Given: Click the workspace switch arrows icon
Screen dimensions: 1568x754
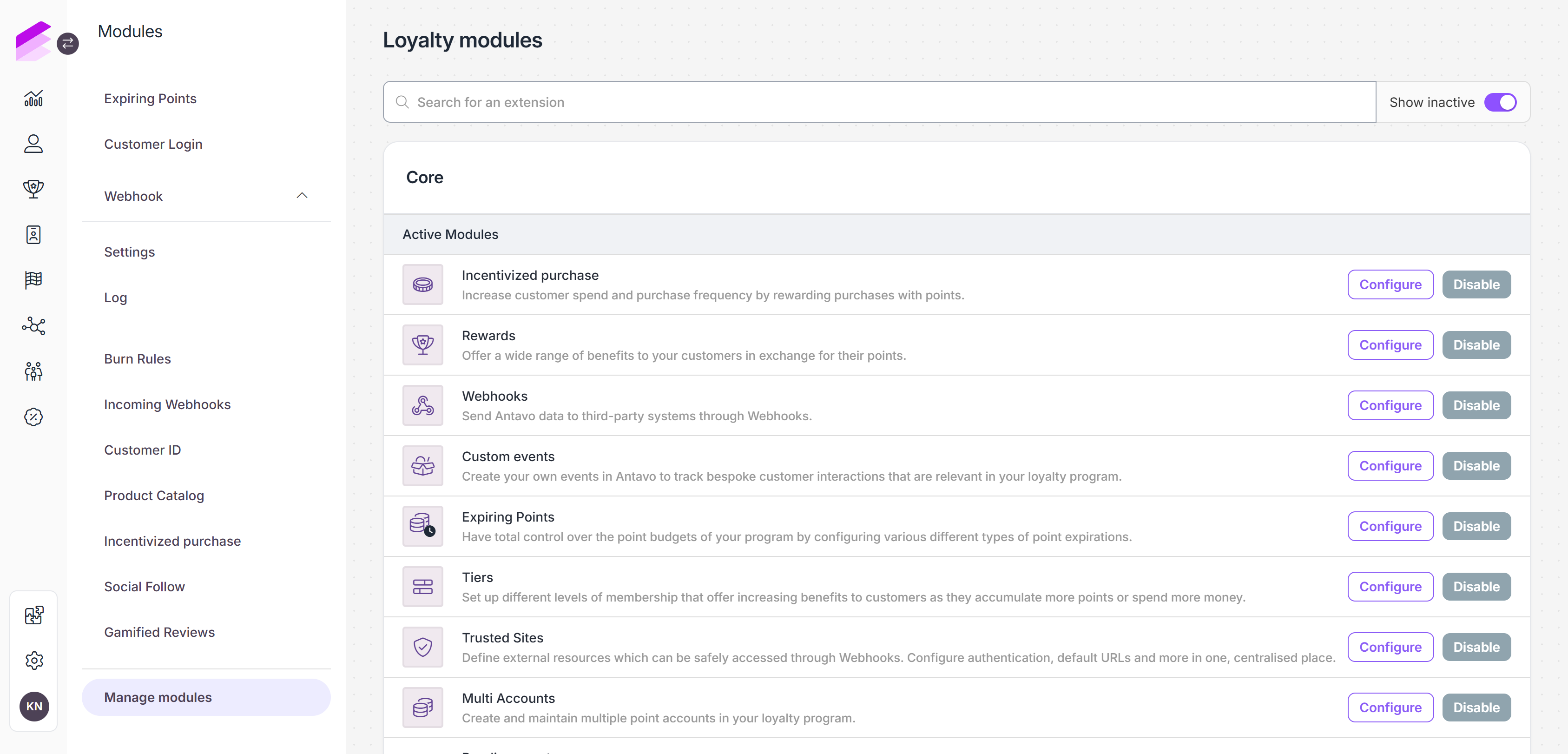Looking at the screenshot, I should point(67,43).
